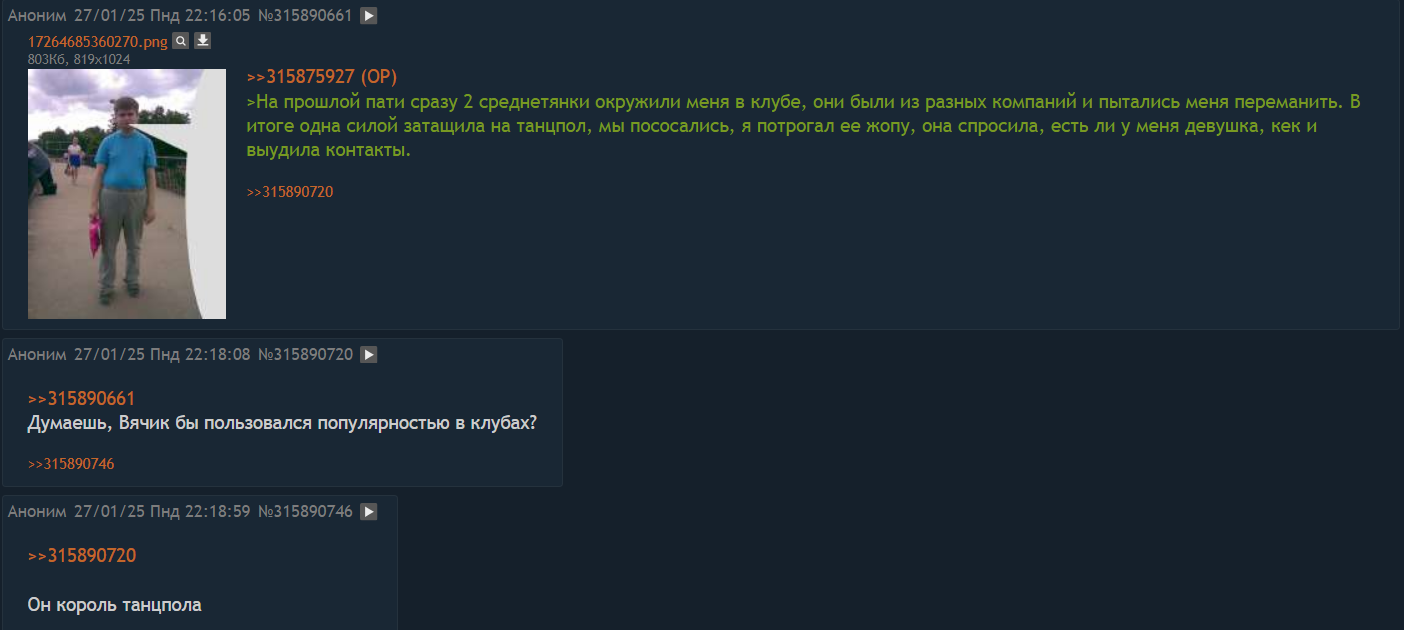Viewport: 1404px width, 630px height.
Task: Click the download icon beside the image filename
Action: pyautogui.click(x=202, y=41)
